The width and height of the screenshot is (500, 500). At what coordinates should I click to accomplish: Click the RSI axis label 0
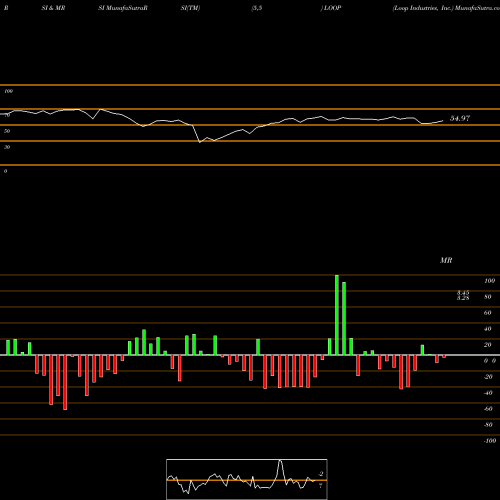coord(5,171)
